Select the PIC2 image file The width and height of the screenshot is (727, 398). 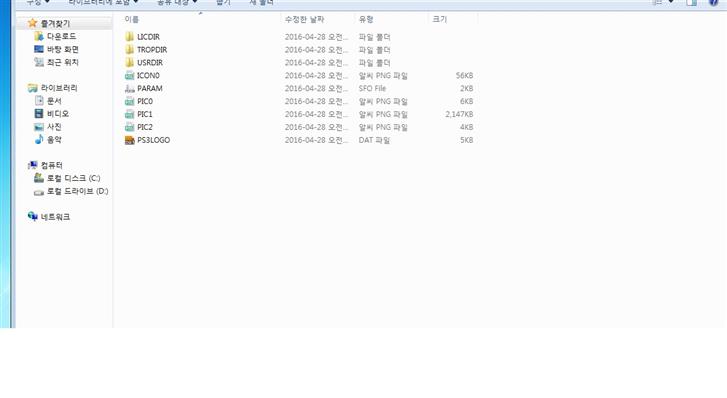(x=139, y=127)
